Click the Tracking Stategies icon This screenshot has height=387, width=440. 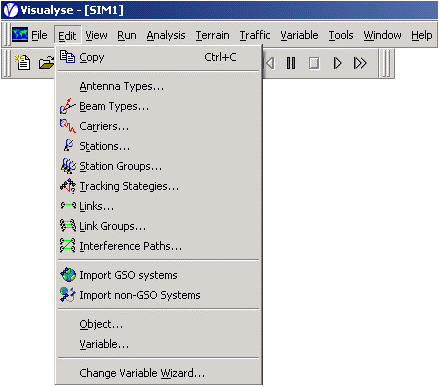tap(68, 186)
